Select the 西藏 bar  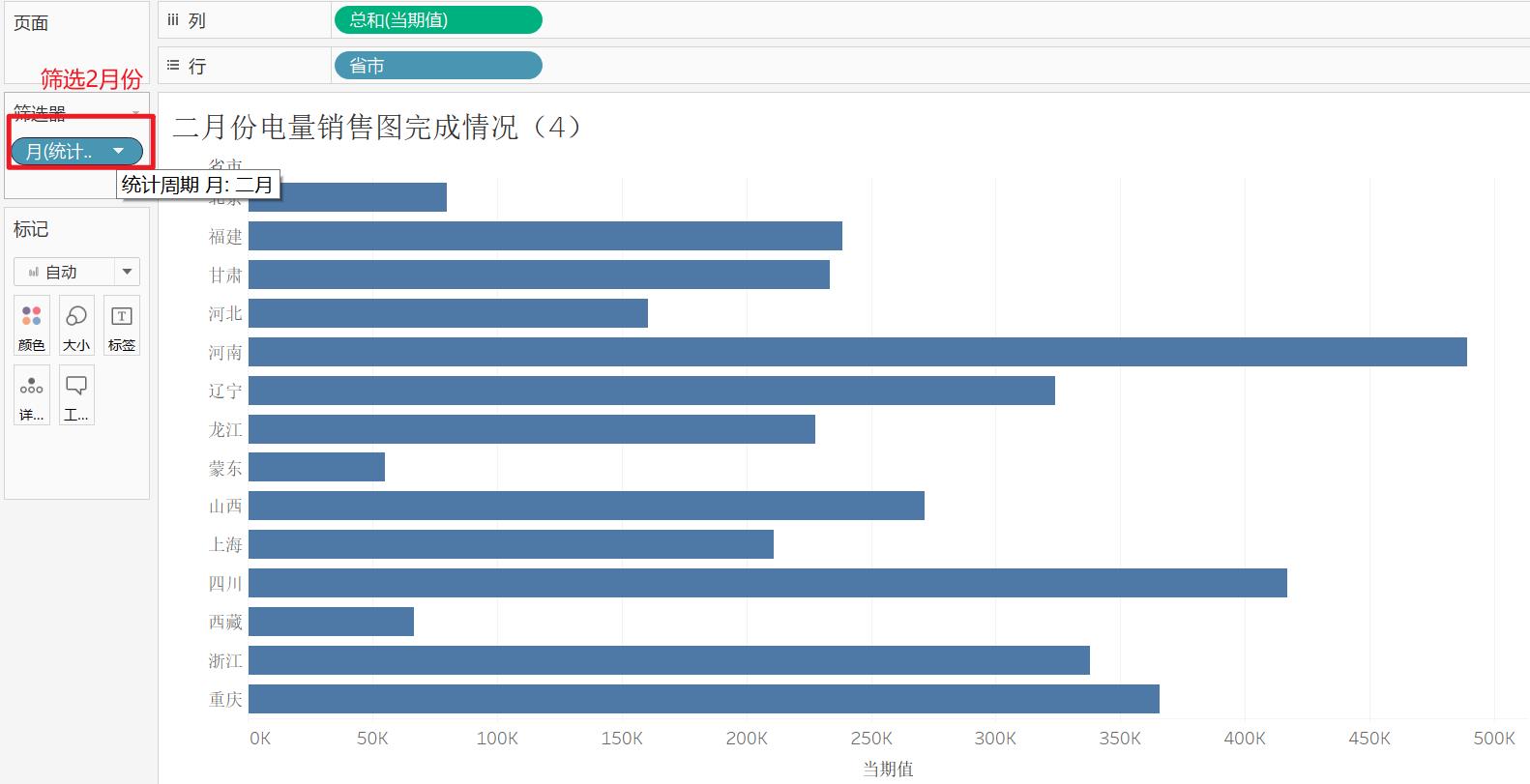point(331,622)
